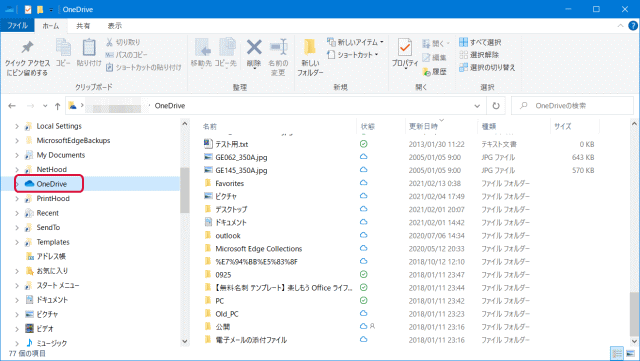Screen dimensions: 640x361
Task: Open recent locations dropdown arrow
Action: point(45,106)
